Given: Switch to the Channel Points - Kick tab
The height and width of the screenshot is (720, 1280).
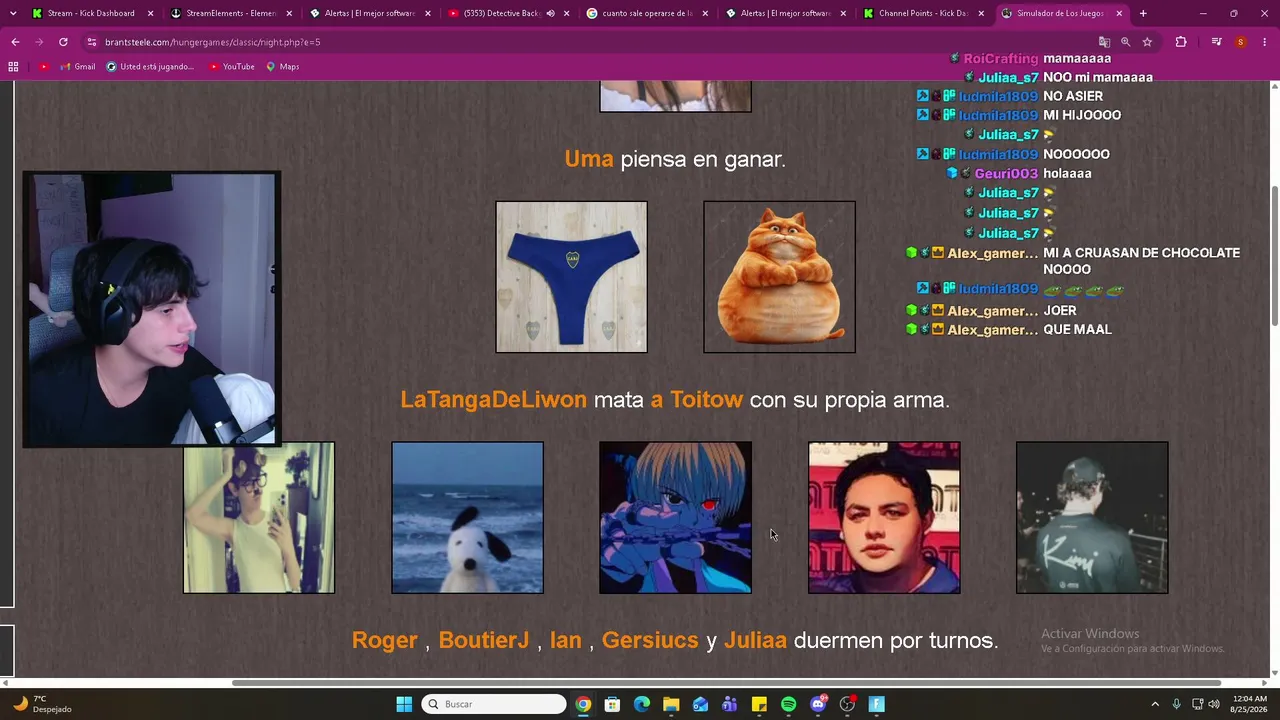Looking at the screenshot, I should click(925, 13).
